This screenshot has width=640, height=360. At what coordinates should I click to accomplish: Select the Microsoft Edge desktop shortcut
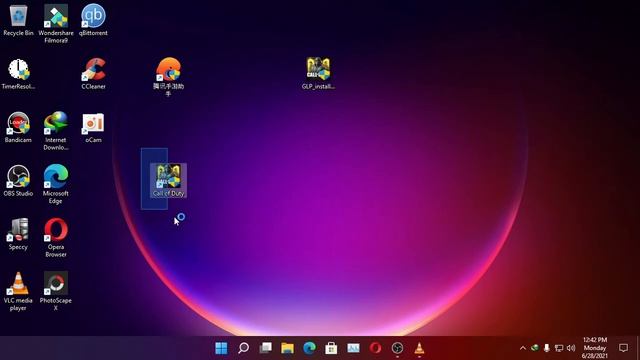pyautogui.click(x=56, y=184)
